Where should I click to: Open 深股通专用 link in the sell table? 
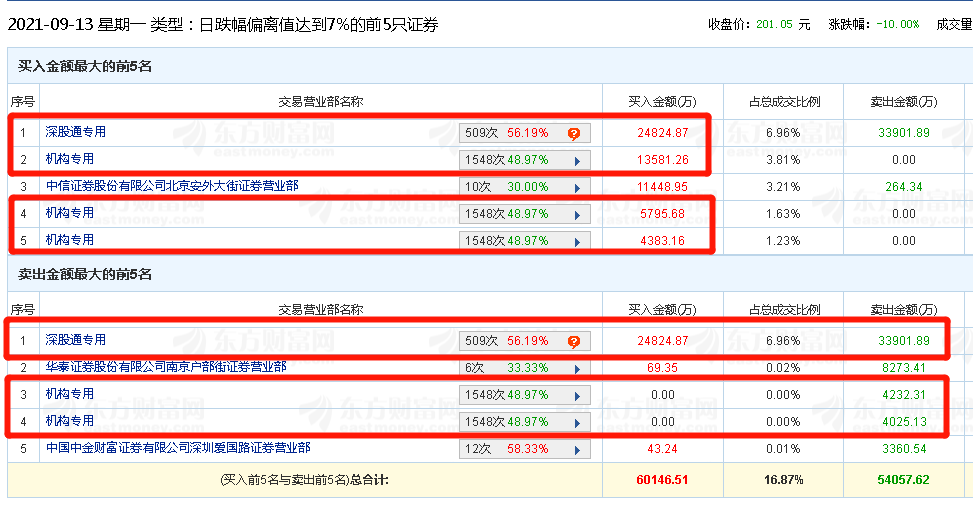[75, 341]
